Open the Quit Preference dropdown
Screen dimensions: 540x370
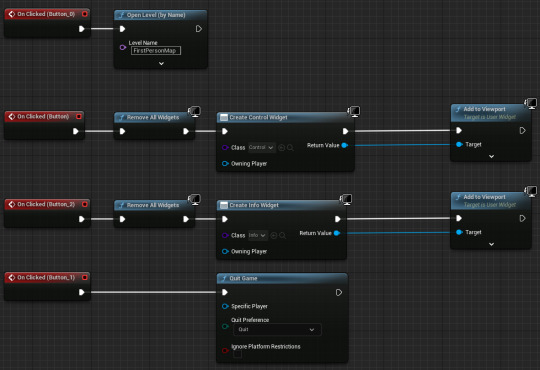click(x=277, y=329)
